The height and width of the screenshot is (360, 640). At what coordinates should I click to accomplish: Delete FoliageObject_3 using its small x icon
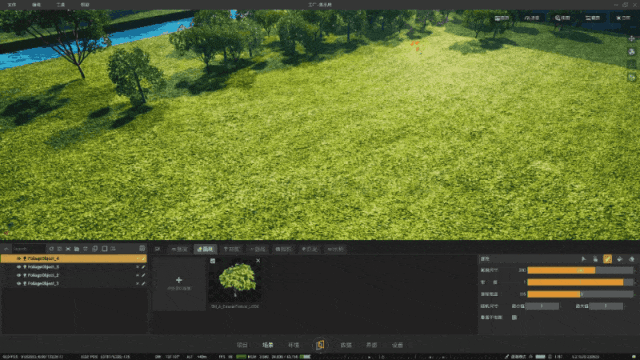coord(137,267)
